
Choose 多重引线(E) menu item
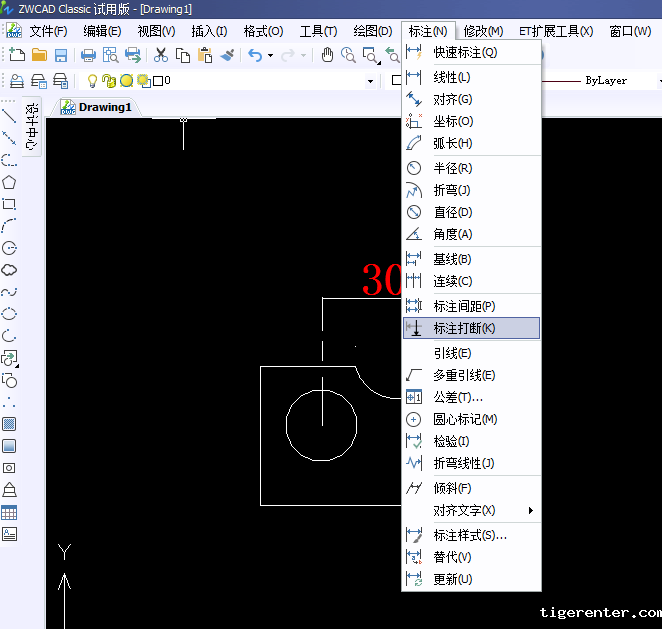point(472,375)
